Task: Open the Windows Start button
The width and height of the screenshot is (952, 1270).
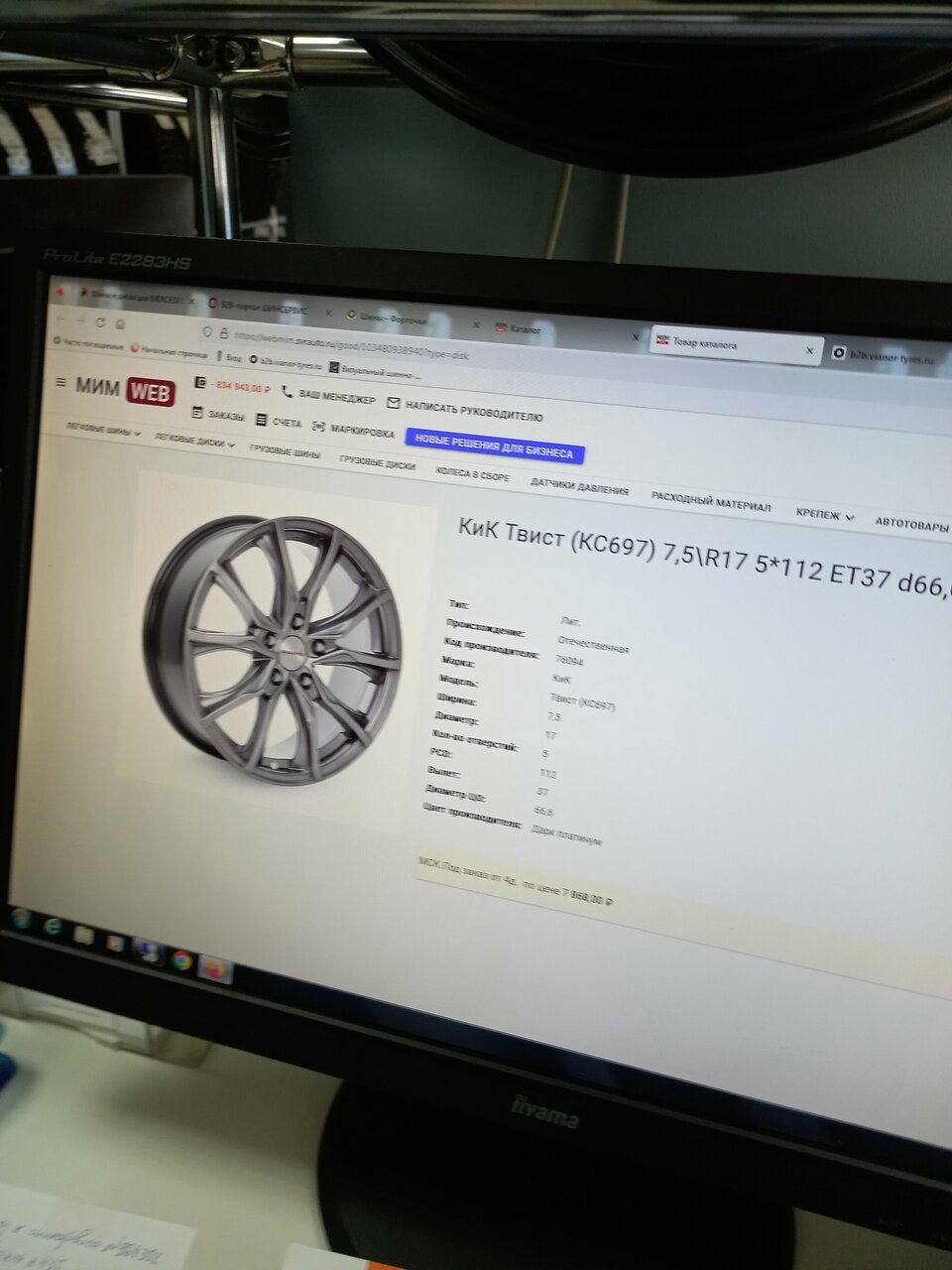Action: point(20,919)
